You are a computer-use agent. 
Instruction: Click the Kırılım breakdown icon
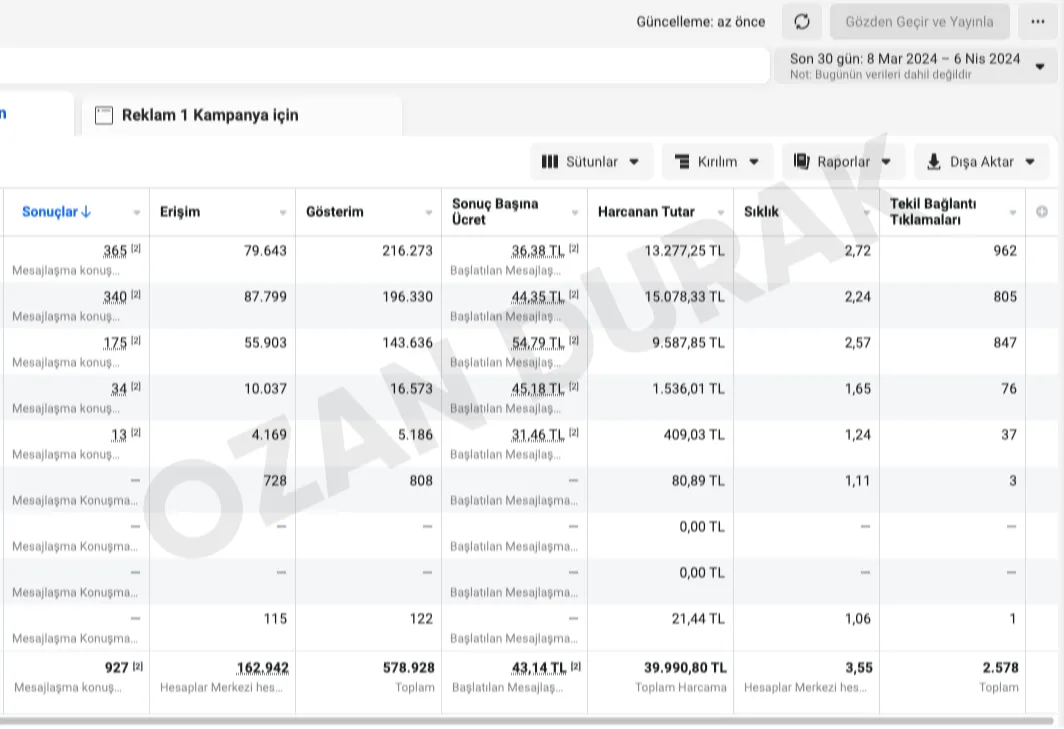click(x=682, y=162)
